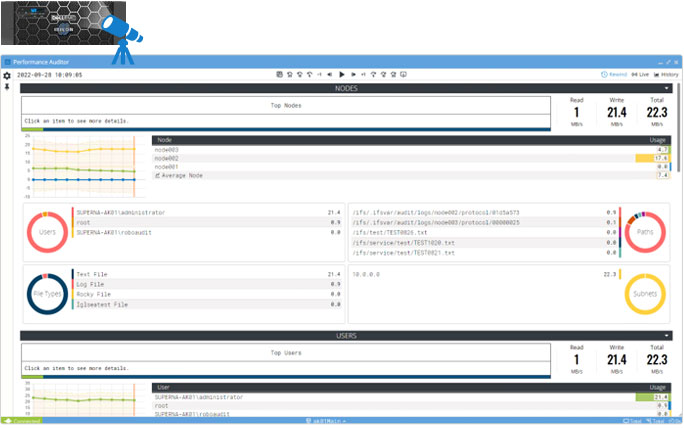Click the Paths donut chart

pyautogui.click(x=645, y=232)
